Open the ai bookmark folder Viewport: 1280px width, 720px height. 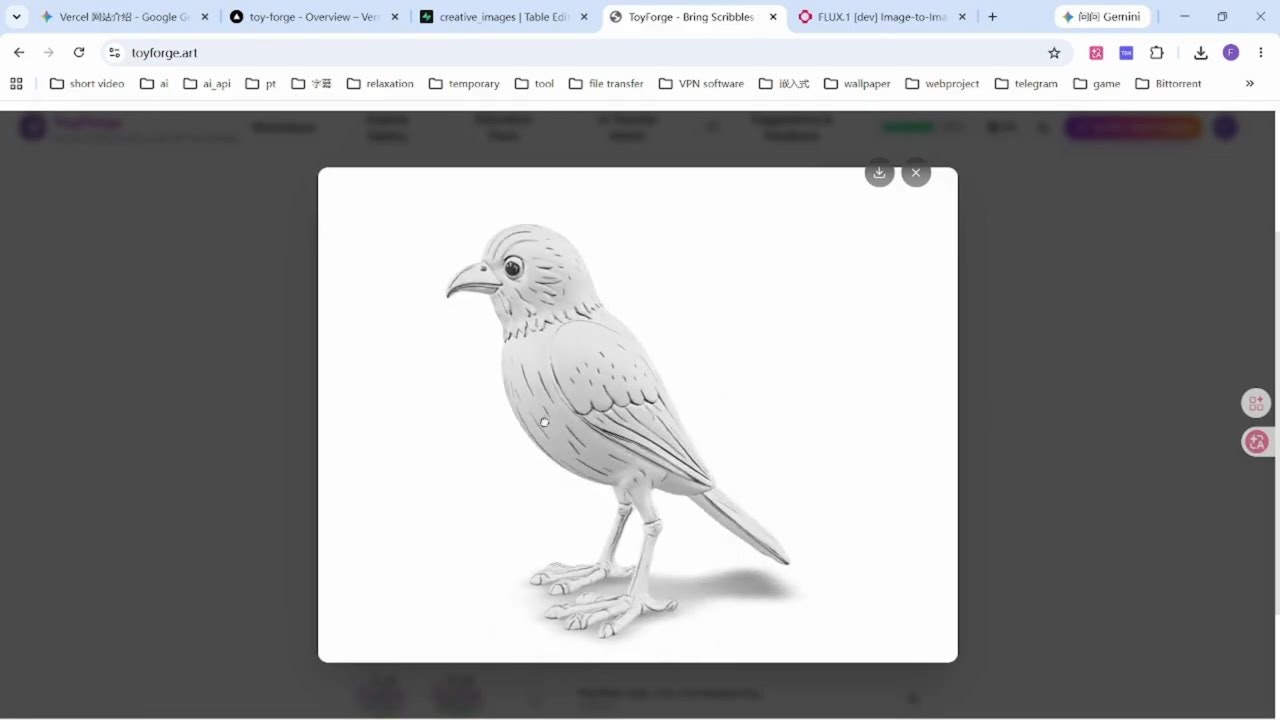(x=154, y=84)
